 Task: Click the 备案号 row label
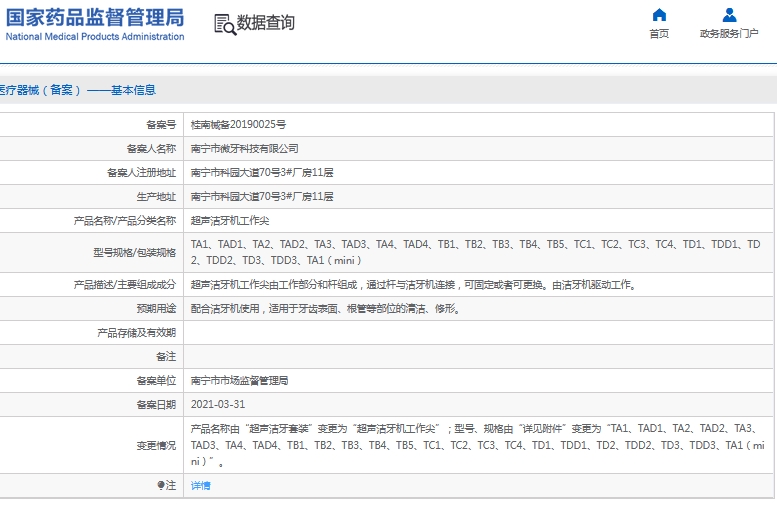161,125
